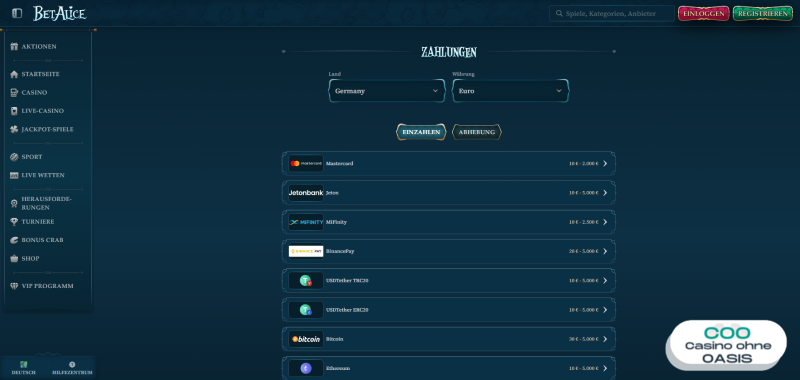Image resolution: width=800 pixels, height=380 pixels.
Task: Click the Binance Pay logo
Action: click(x=306, y=251)
